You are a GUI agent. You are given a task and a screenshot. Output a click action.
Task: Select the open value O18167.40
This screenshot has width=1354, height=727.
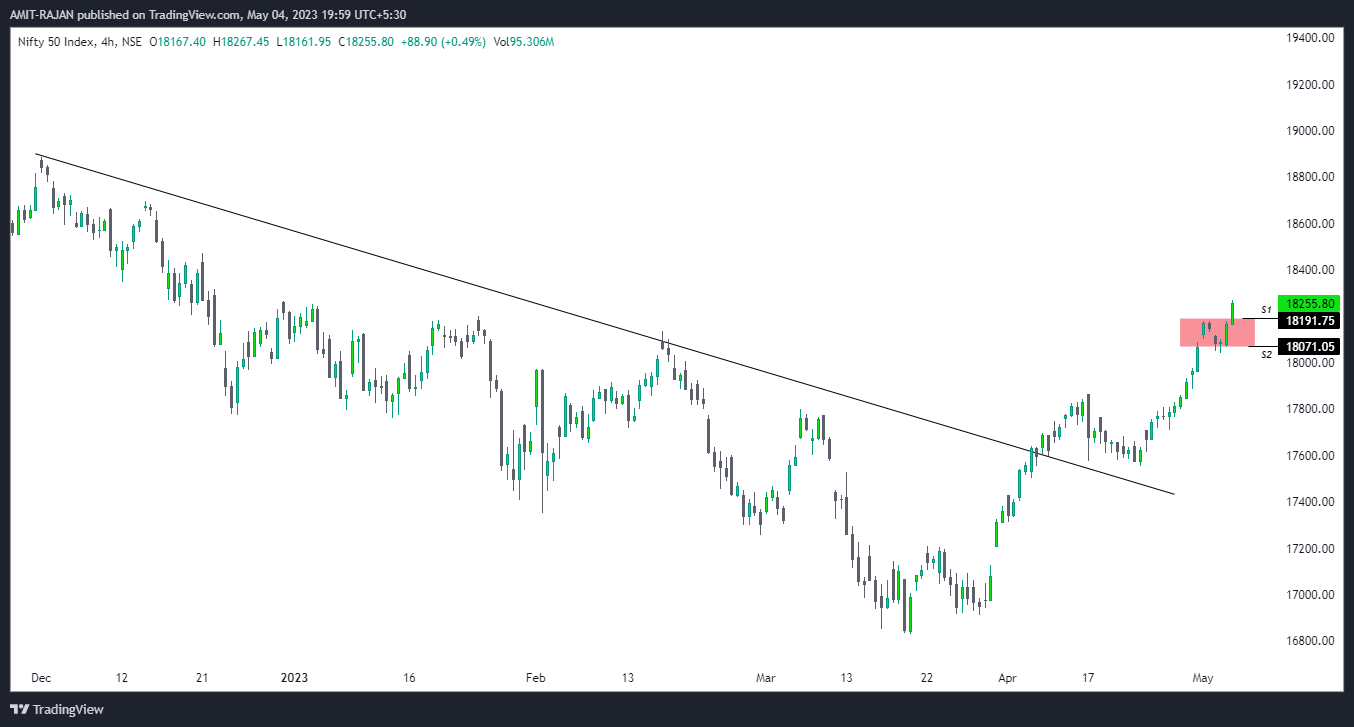178,42
